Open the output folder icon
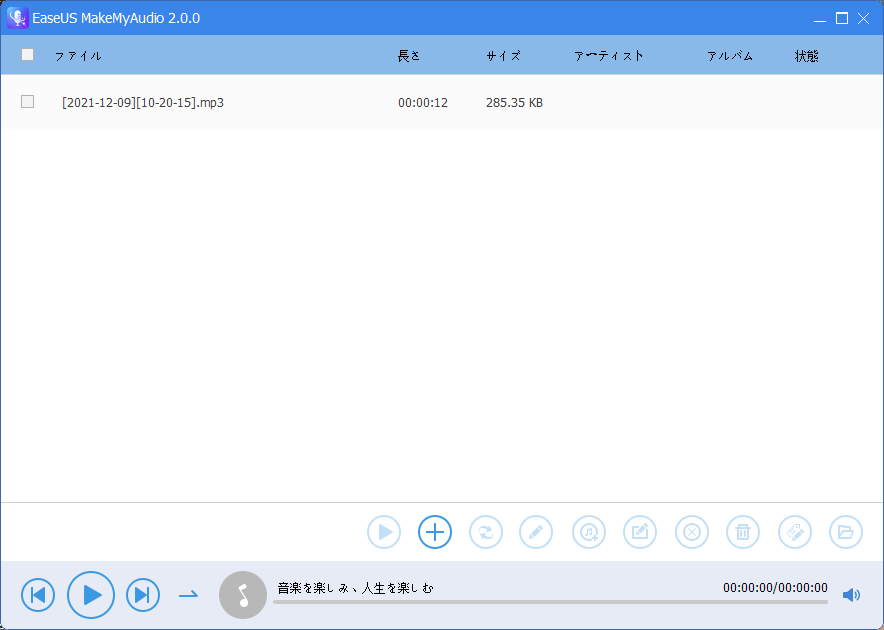The image size is (884, 630). pos(846,532)
